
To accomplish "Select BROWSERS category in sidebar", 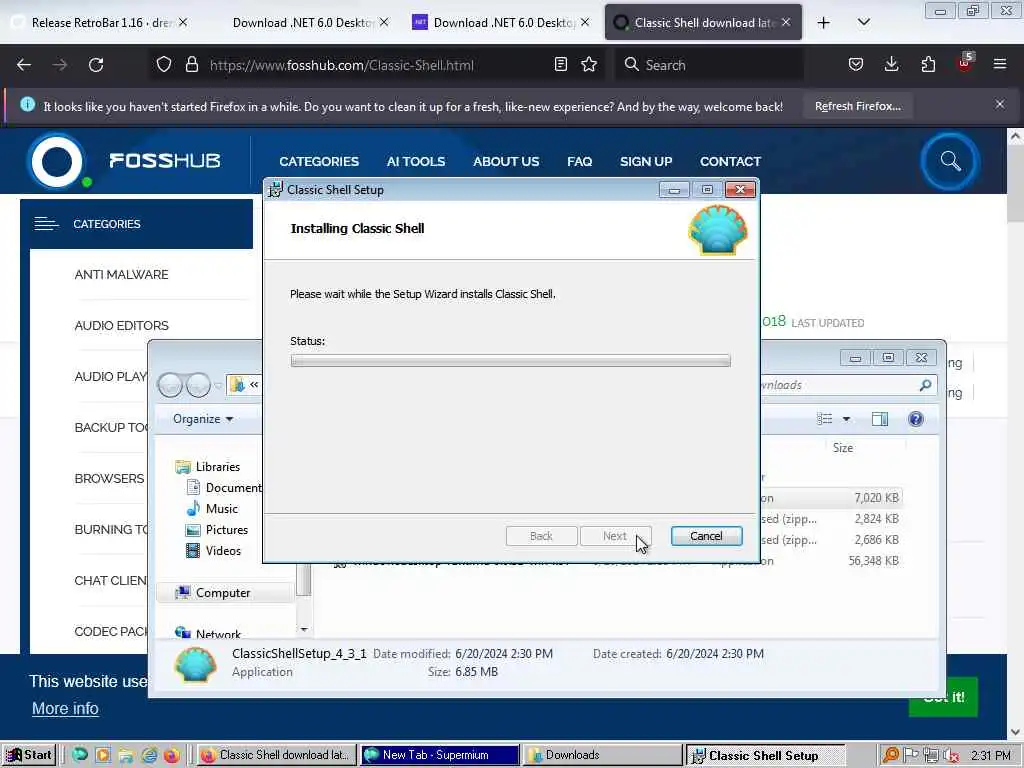I will point(109,478).
